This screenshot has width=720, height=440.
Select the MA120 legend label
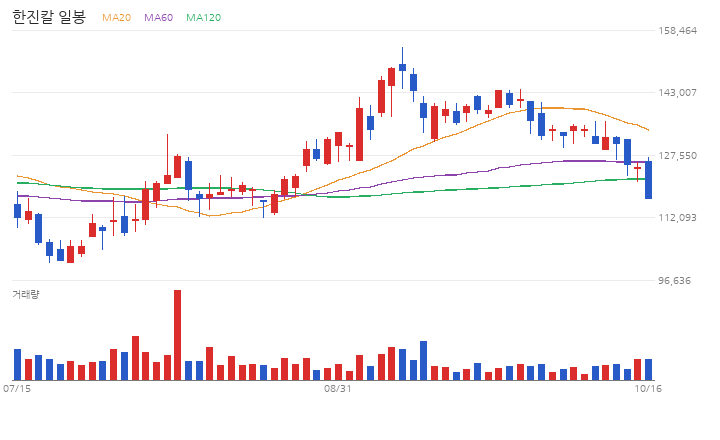(x=203, y=17)
